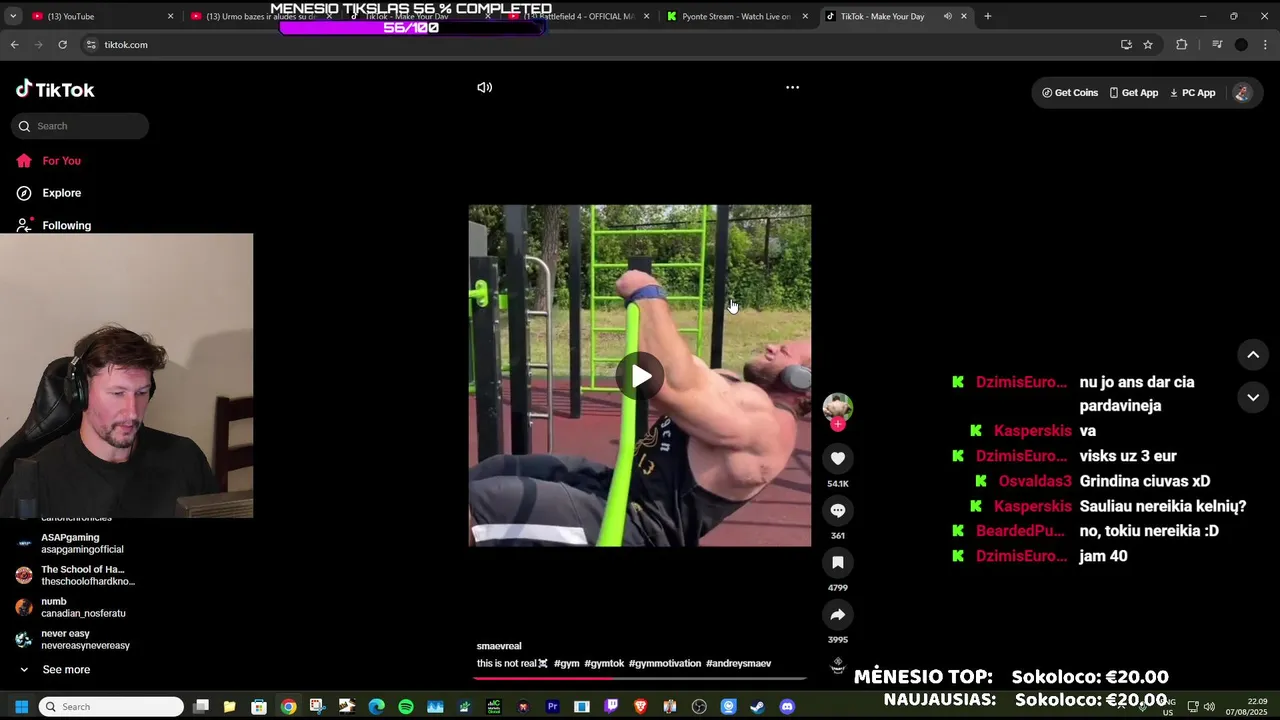Click the #gymtok hashtag

pyautogui.click(x=604, y=663)
